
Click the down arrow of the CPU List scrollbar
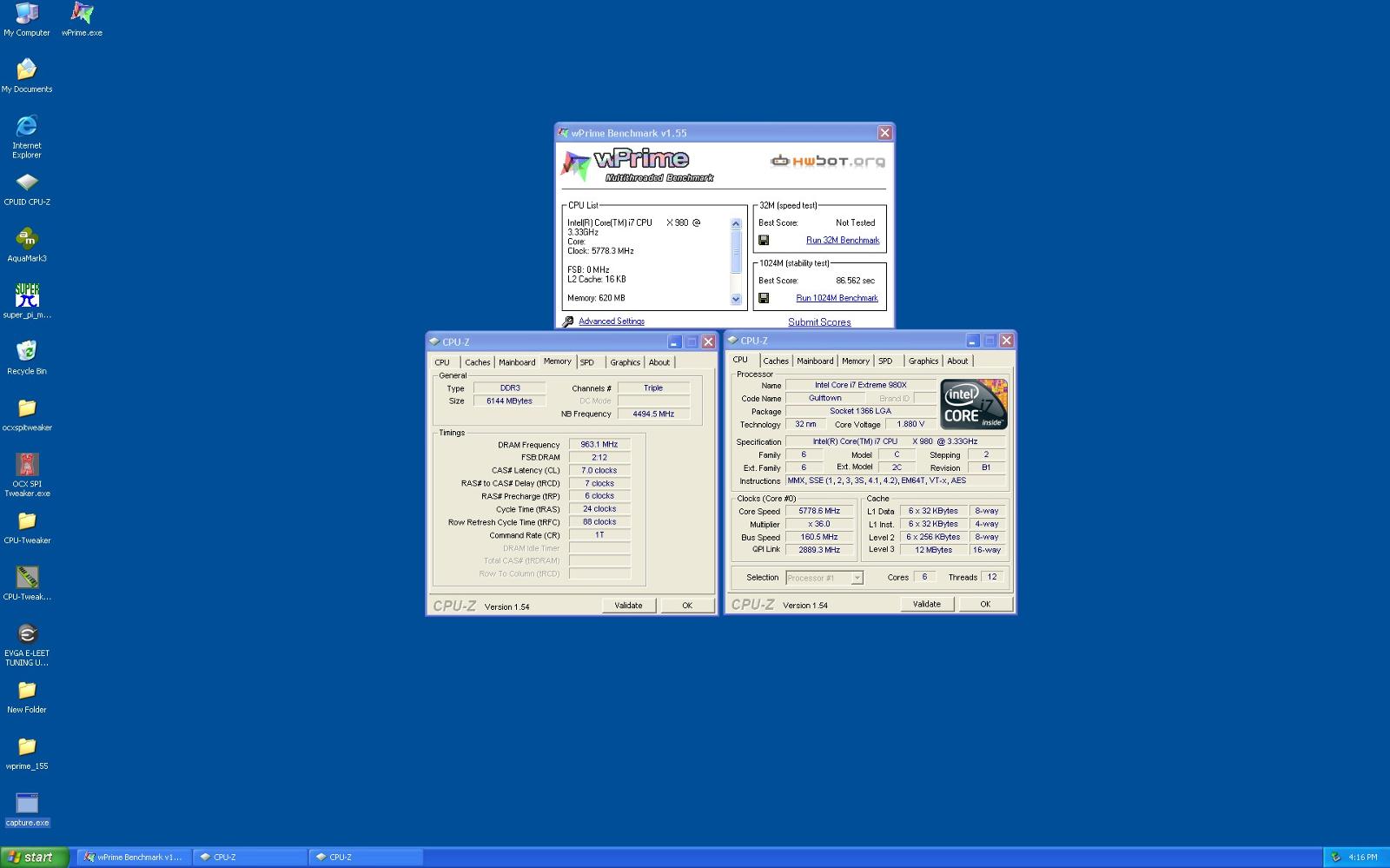[736, 299]
